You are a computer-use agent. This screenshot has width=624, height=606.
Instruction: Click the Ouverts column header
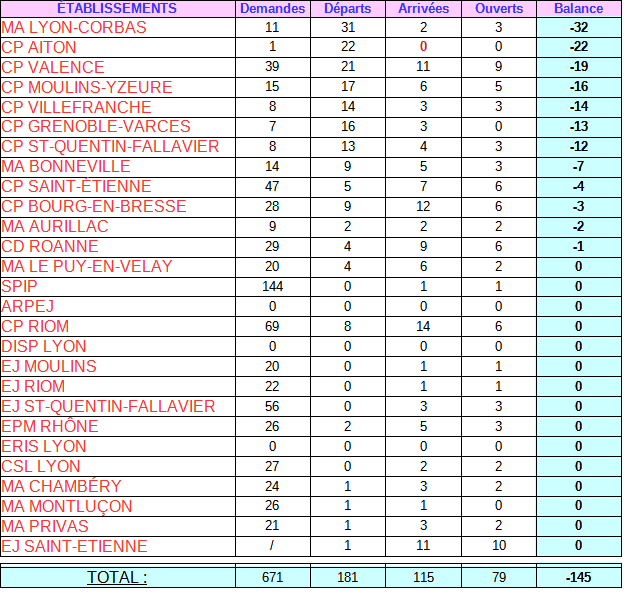498,9
